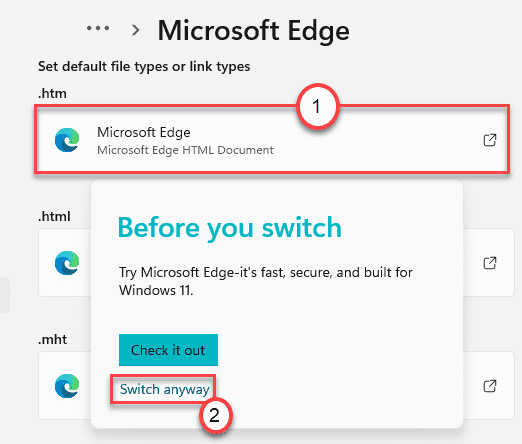
Task: Click Edge icon in .htm row
Action: tap(67, 140)
